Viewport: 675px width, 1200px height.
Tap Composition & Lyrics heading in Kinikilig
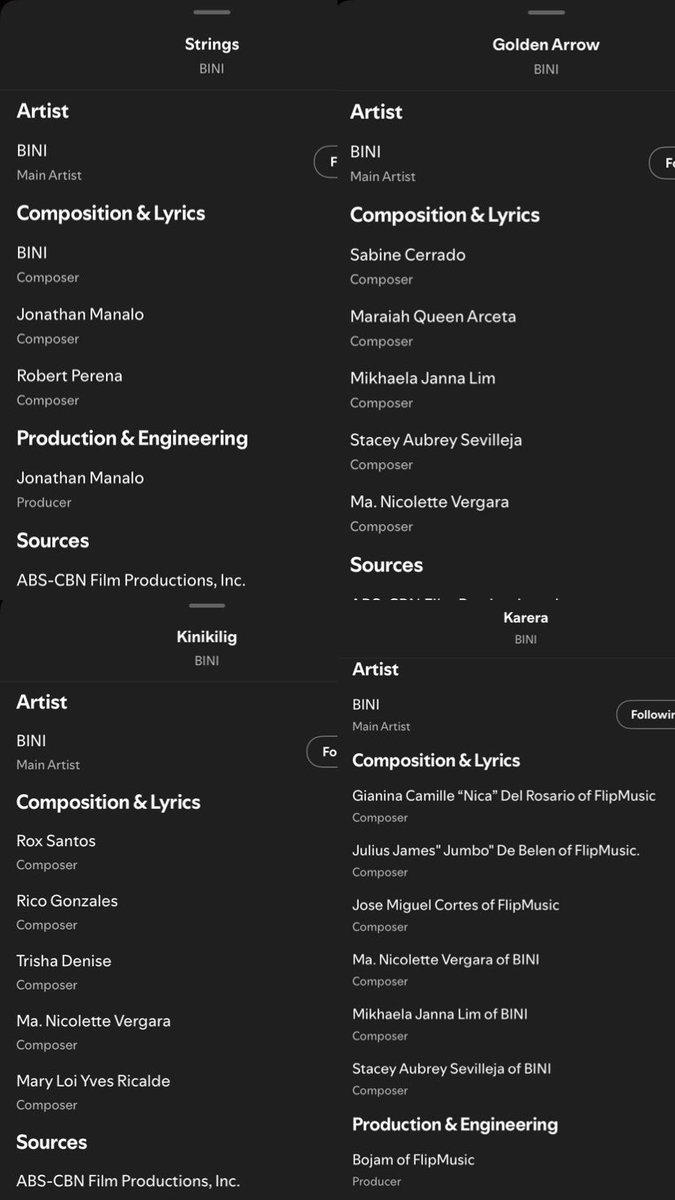coord(108,802)
